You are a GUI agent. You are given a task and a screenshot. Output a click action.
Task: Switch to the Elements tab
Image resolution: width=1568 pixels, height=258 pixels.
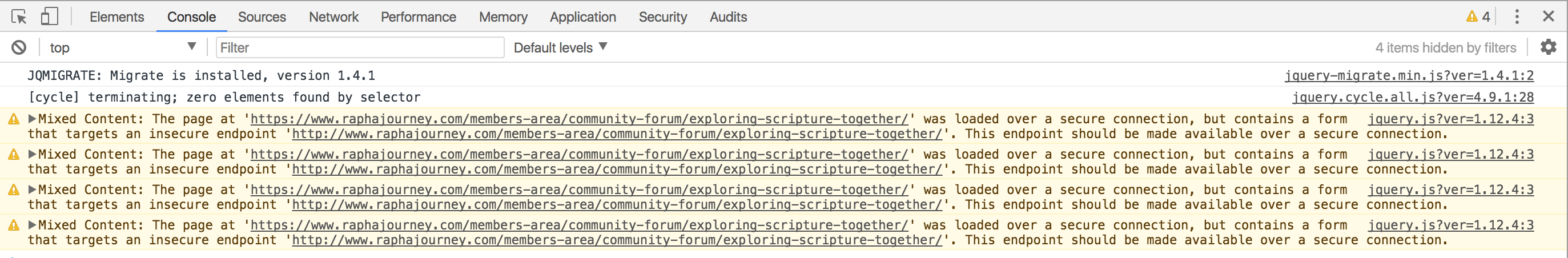[117, 17]
